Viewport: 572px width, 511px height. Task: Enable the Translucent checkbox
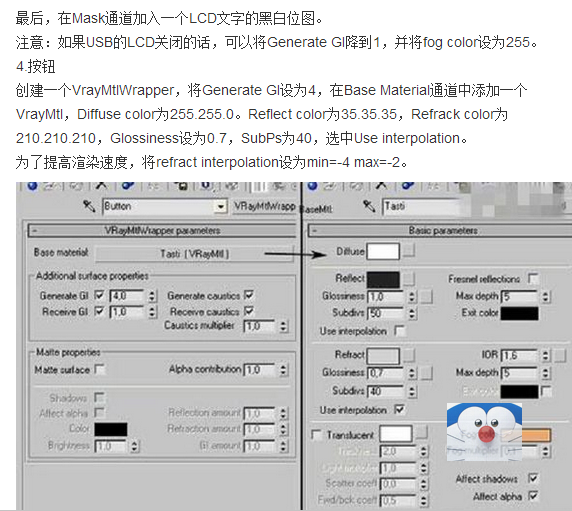316,435
